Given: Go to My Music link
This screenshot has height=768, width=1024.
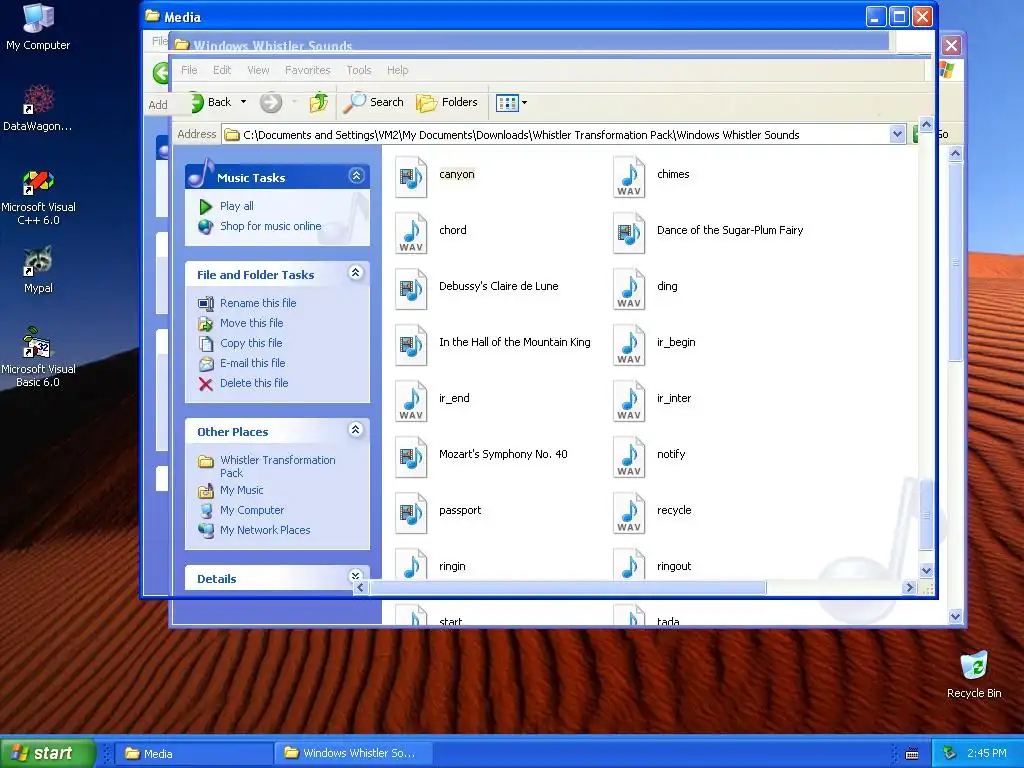Looking at the screenshot, I should [x=242, y=490].
